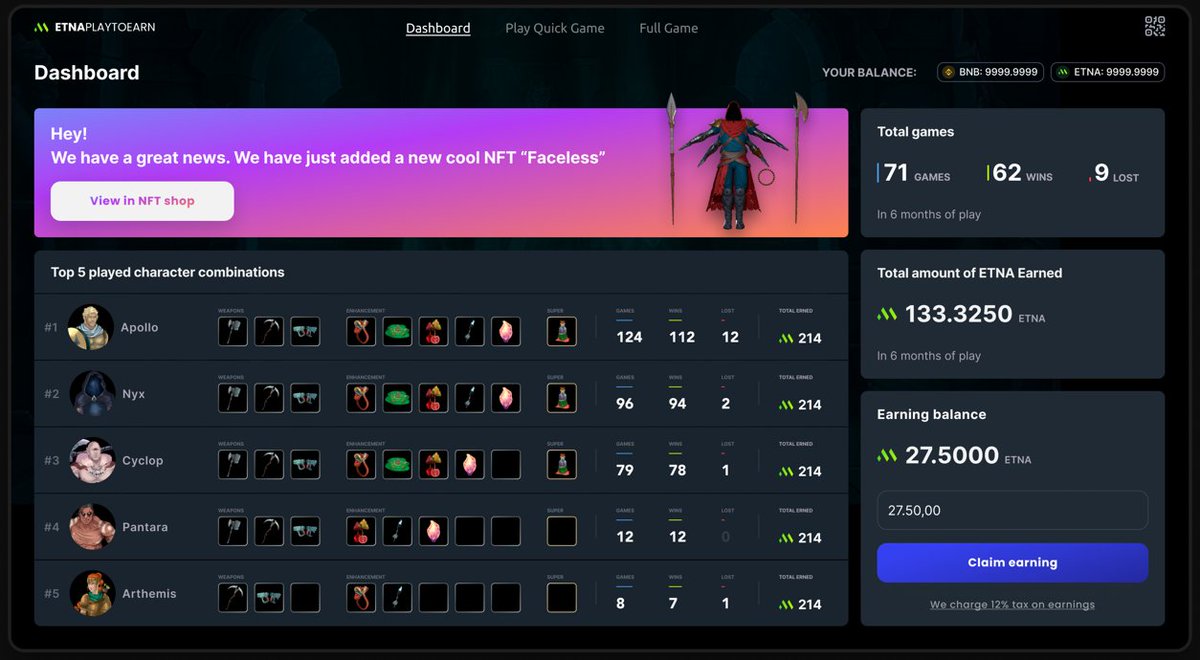
Task: Select Cyclop's pink crystal enhancement
Action: coord(469,464)
